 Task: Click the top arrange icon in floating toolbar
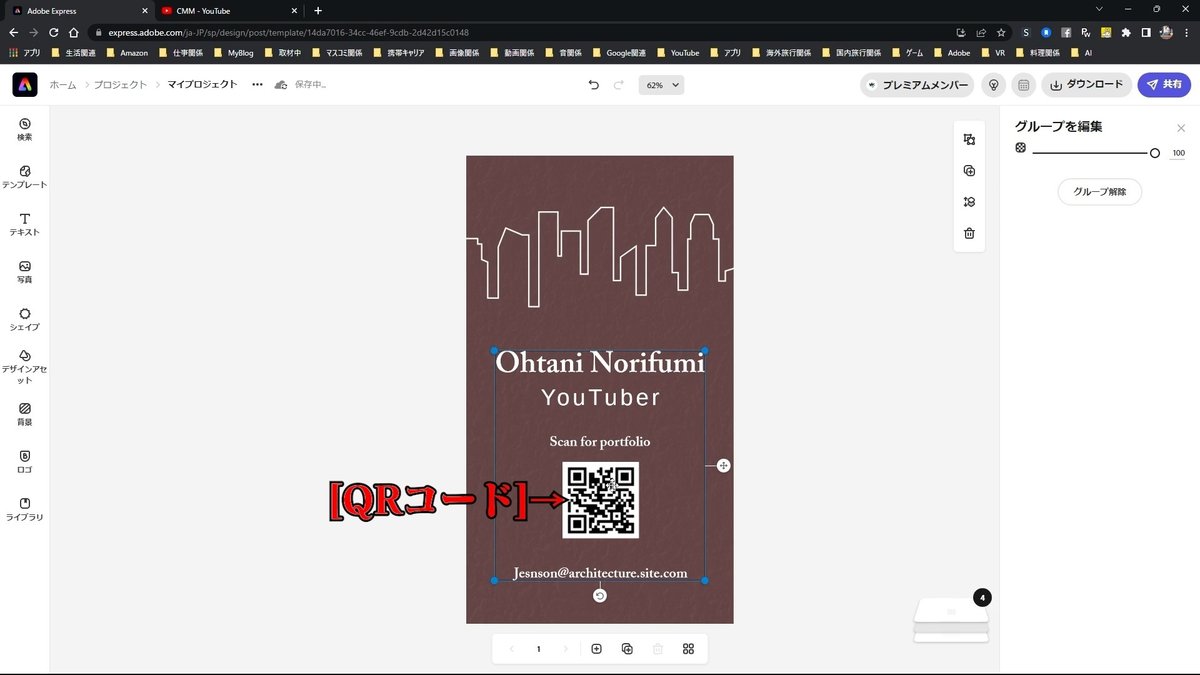tap(969, 139)
